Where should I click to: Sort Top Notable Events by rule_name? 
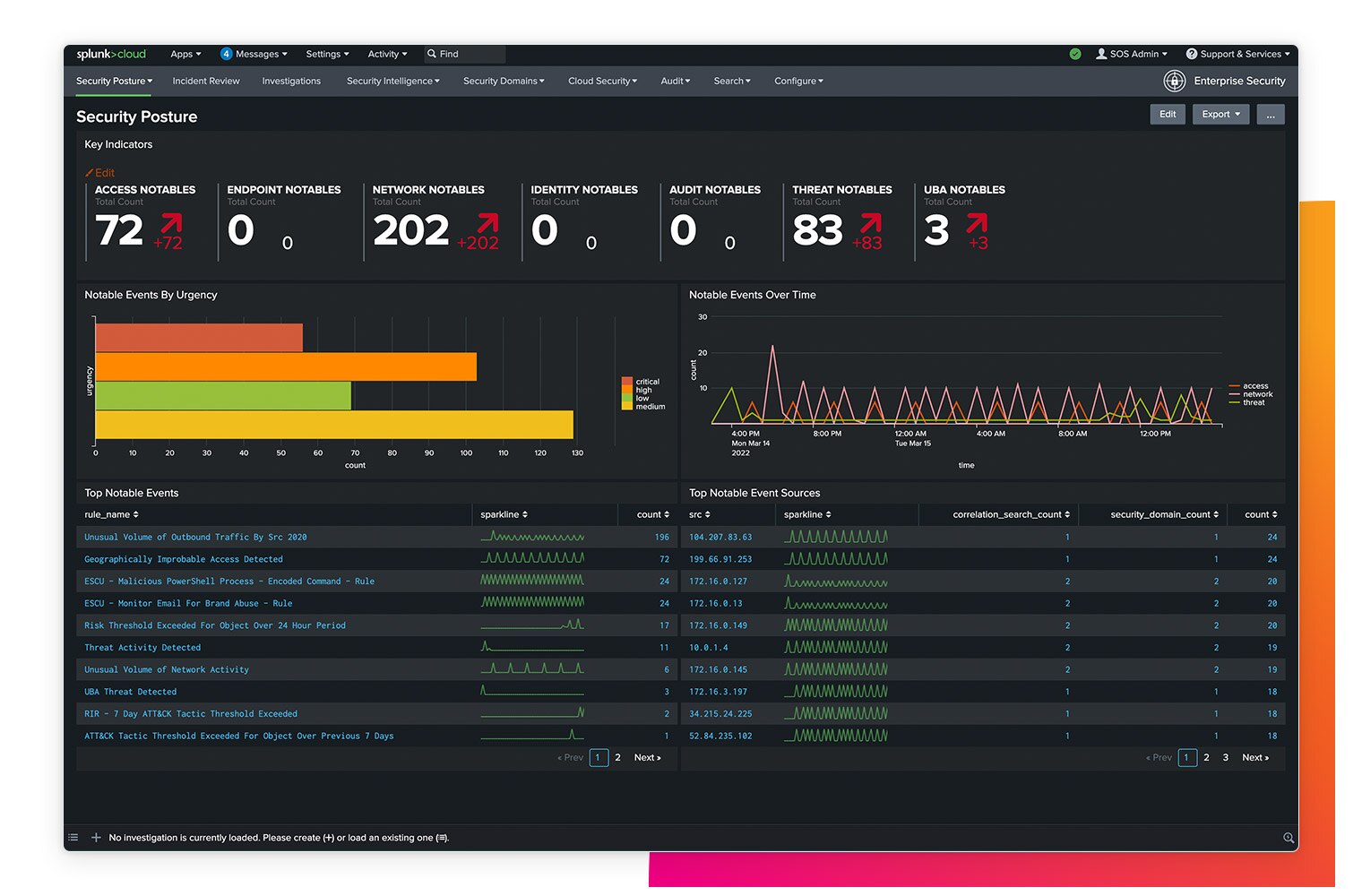click(111, 514)
